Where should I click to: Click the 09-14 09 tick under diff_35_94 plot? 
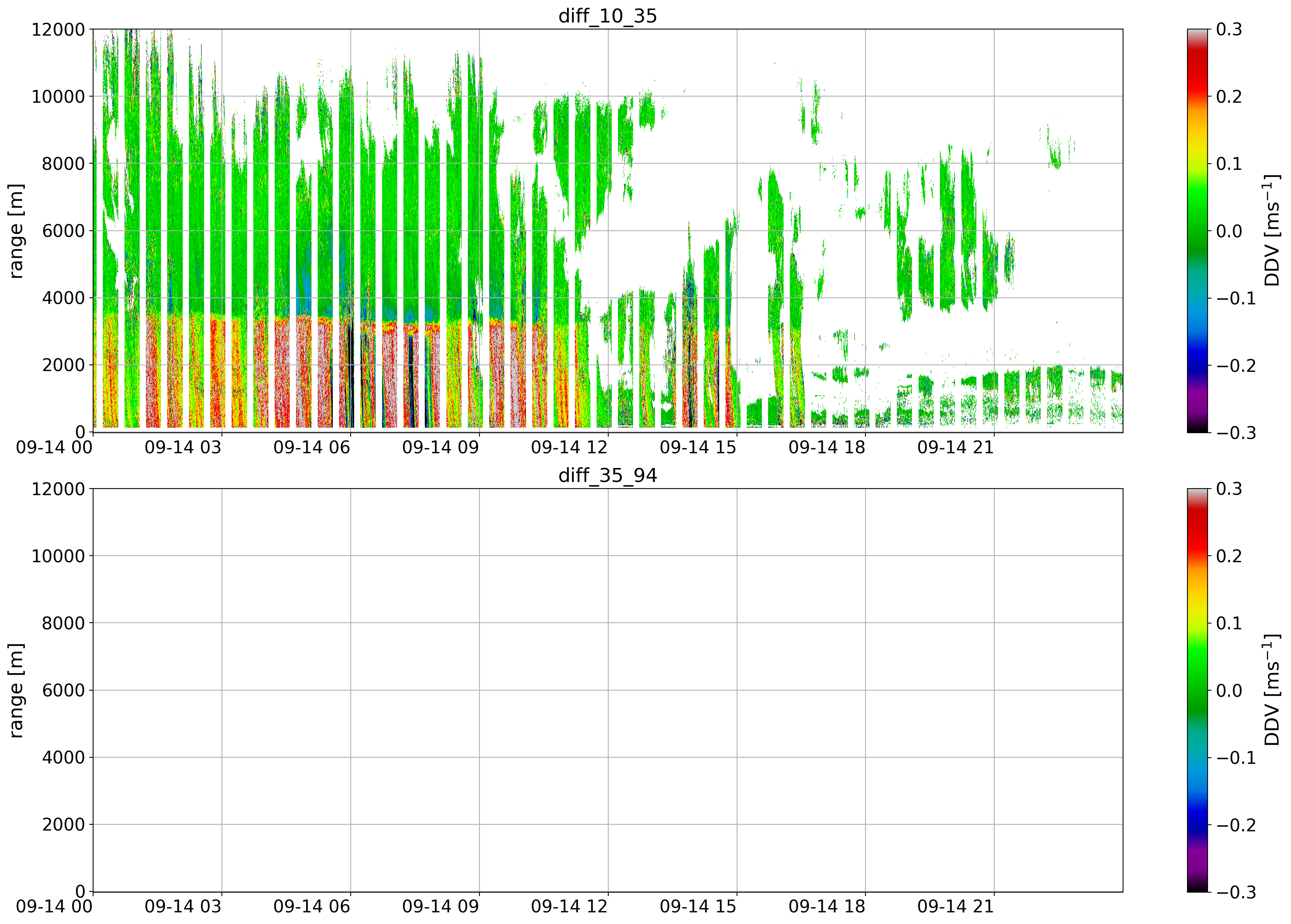[441, 907]
